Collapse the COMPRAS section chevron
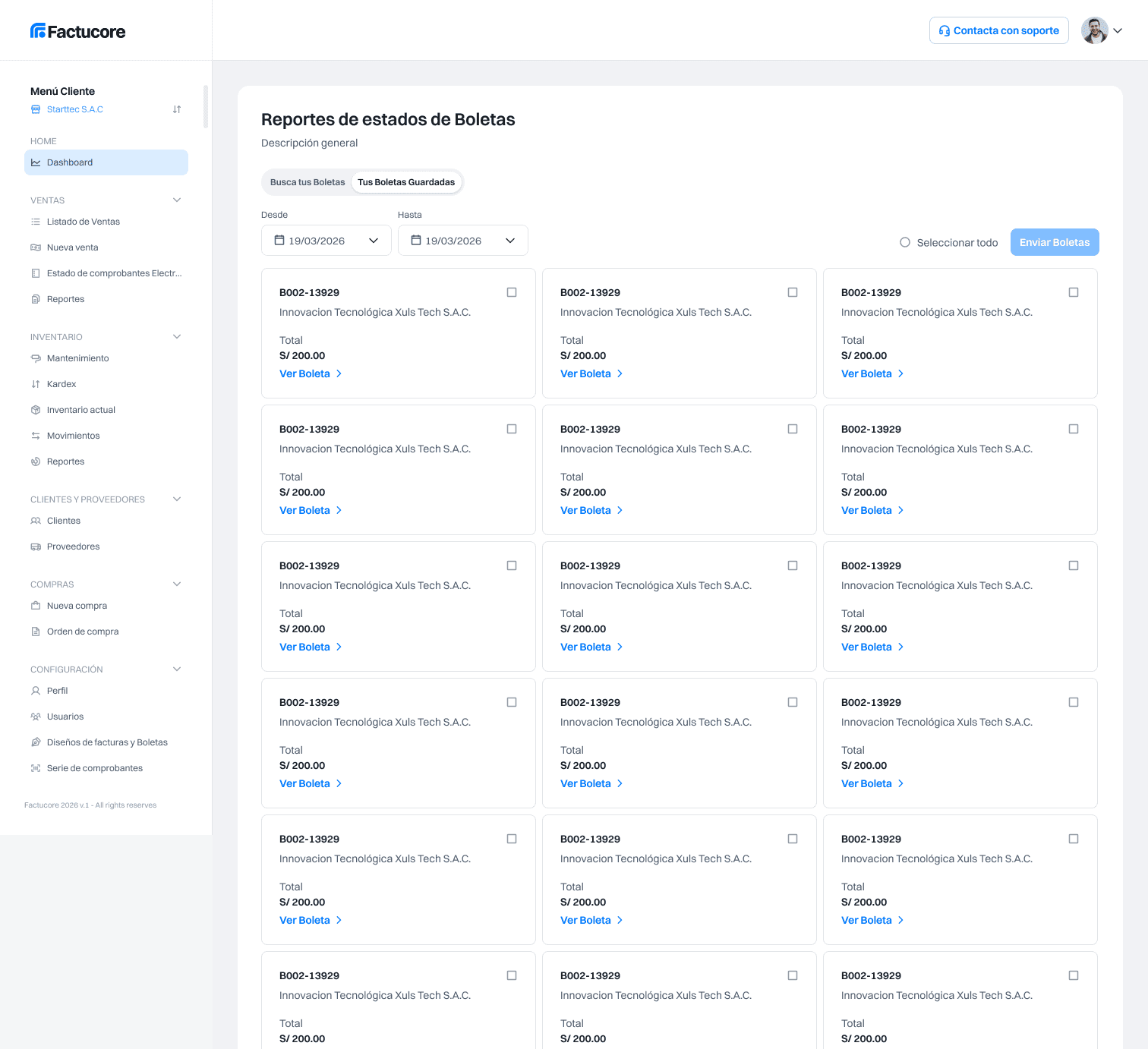1148x1049 pixels. tap(177, 584)
